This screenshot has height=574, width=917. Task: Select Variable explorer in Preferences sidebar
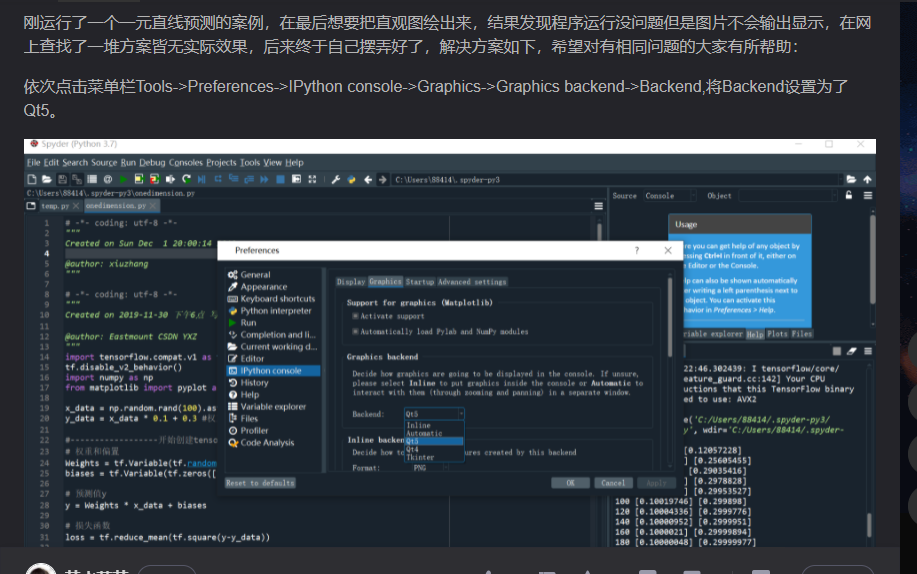pos(273,407)
